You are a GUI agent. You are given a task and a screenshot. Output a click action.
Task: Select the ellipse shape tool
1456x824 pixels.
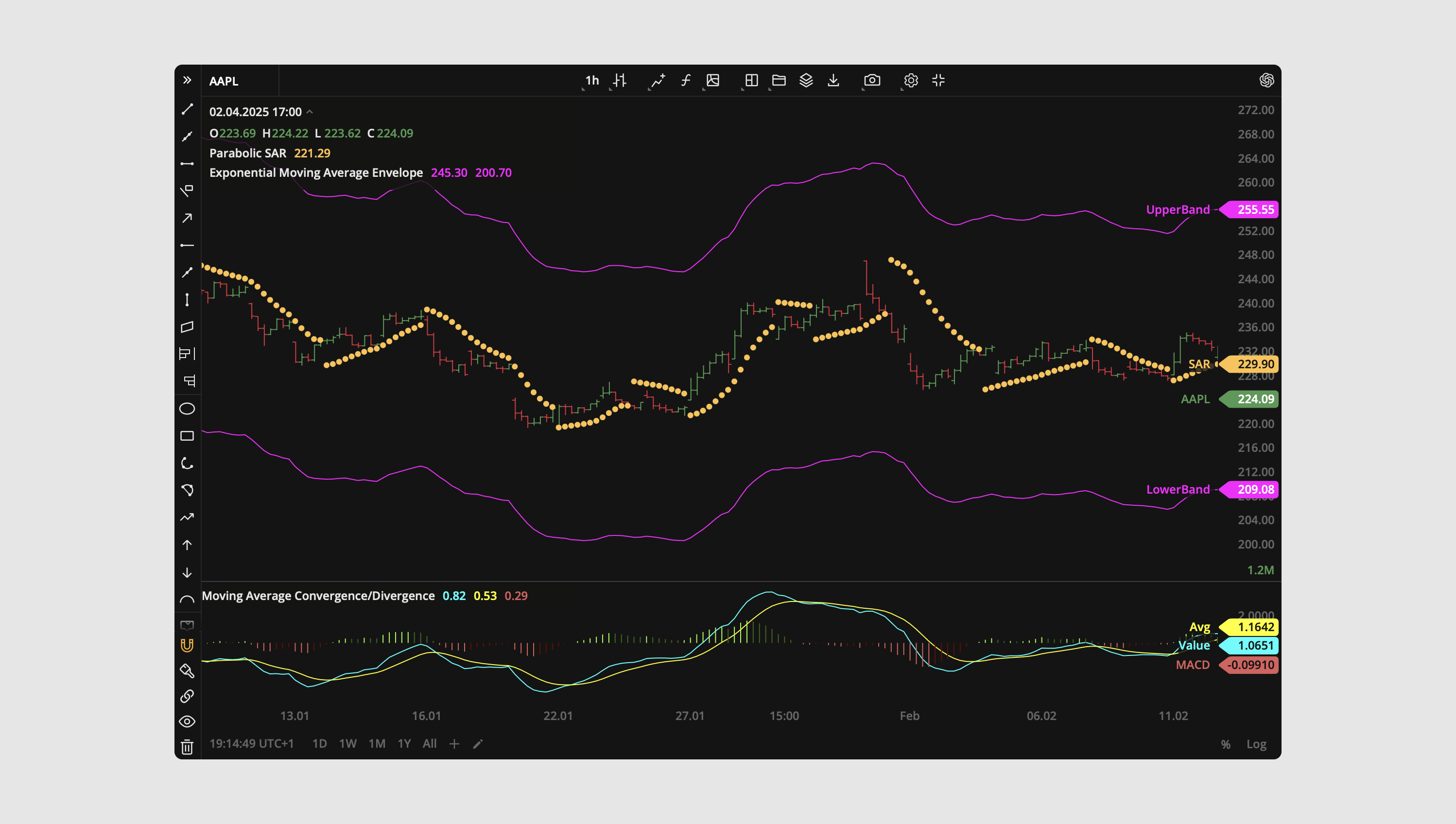187,409
